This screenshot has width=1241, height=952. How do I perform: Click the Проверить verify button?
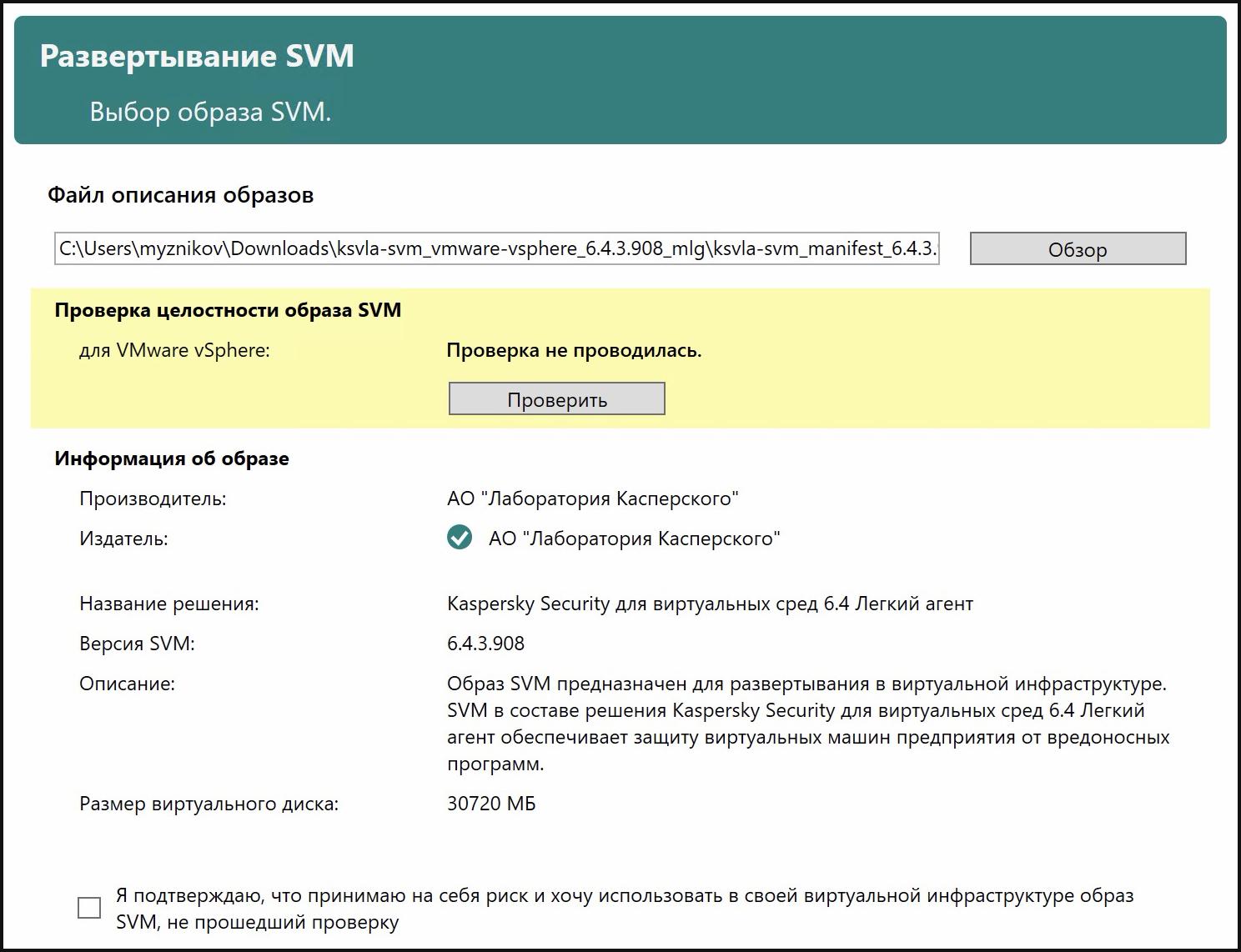556,398
